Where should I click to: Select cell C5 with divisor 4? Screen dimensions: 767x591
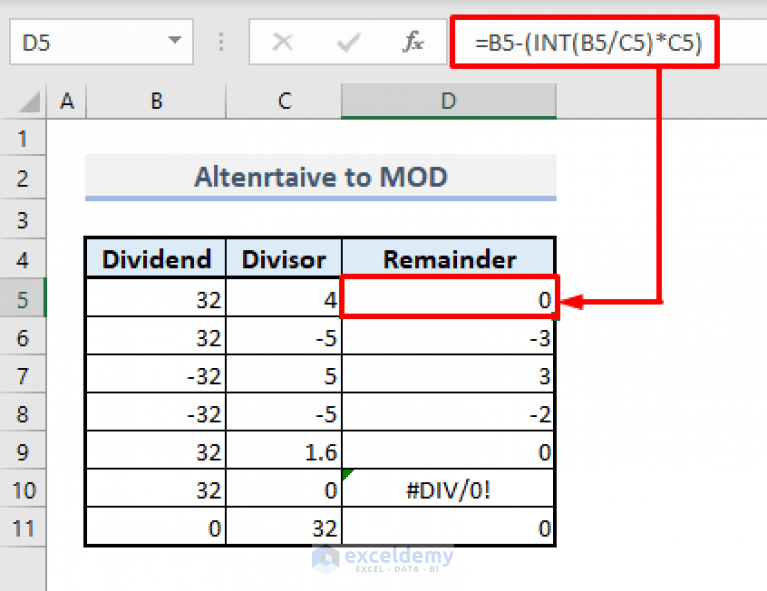point(284,298)
